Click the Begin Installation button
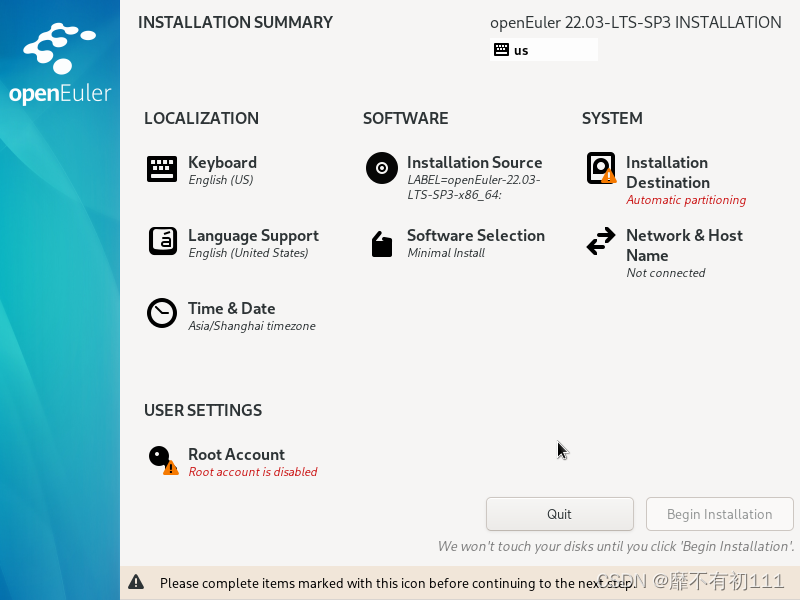Screen dimensions: 800x600 point(719,514)
